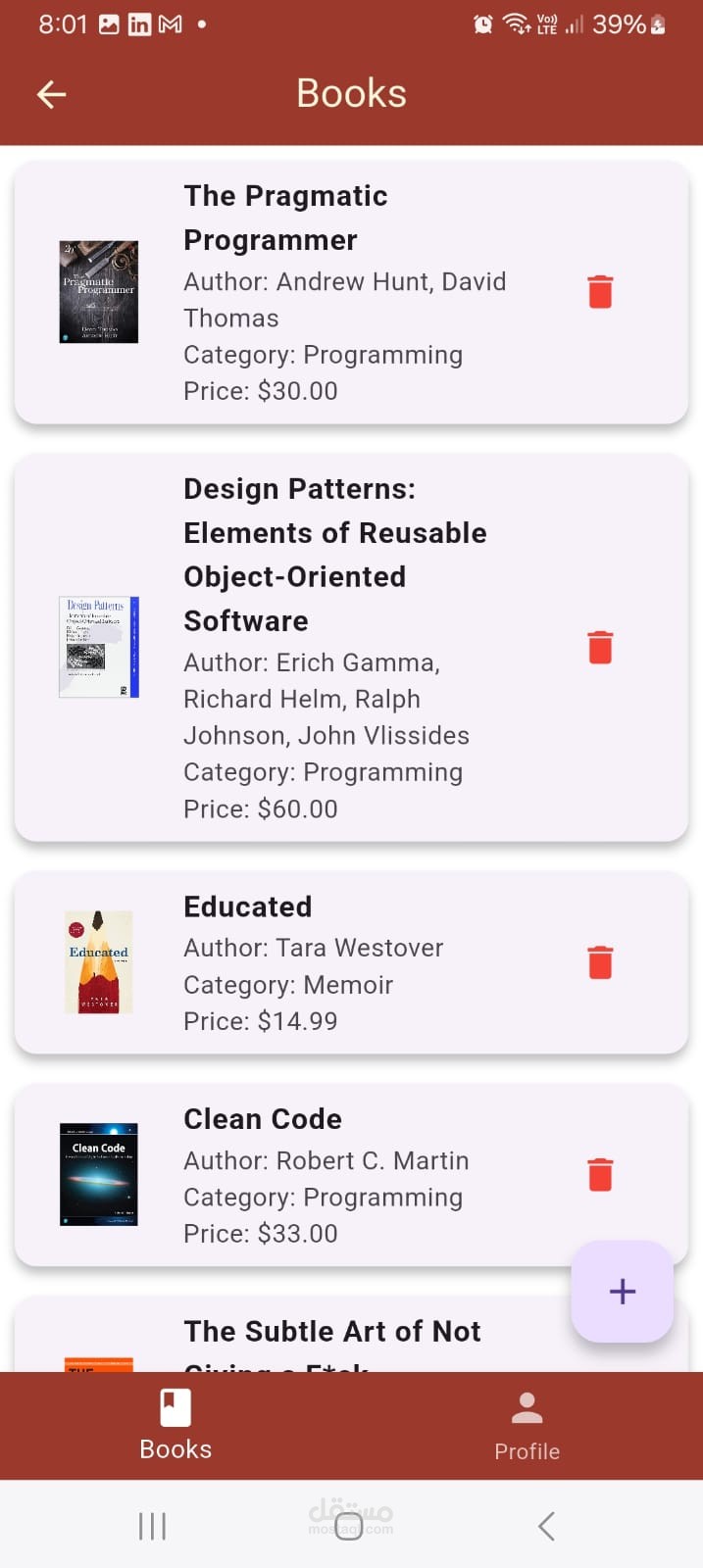This screenshot has height=1568, width=703.
Task: Open the Books tab icon in bottom navigation
Action: 175,1405
